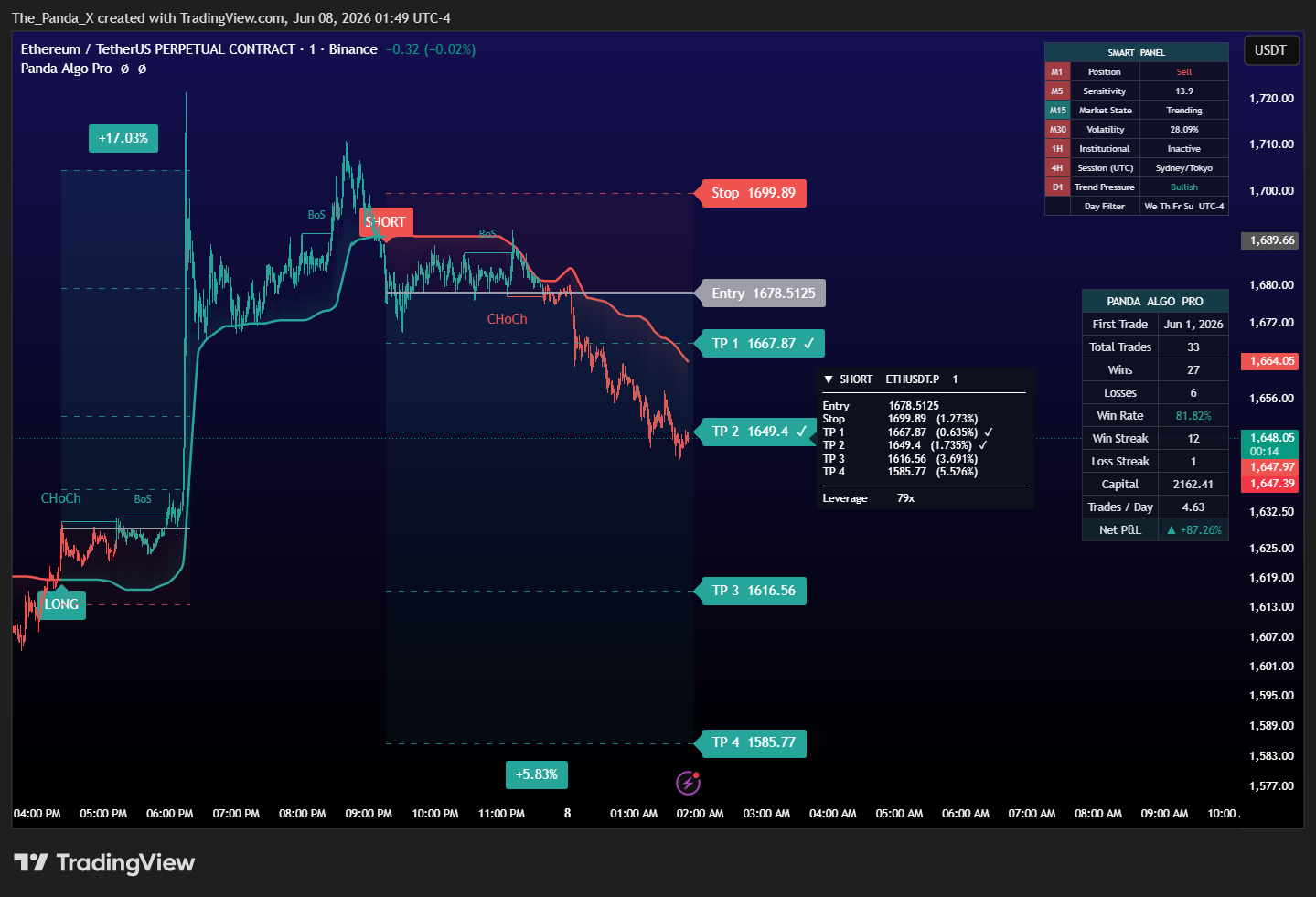Select the 4H timeframe cell
Viewport: 1316px width, 897px height.
pos(1057,167)
